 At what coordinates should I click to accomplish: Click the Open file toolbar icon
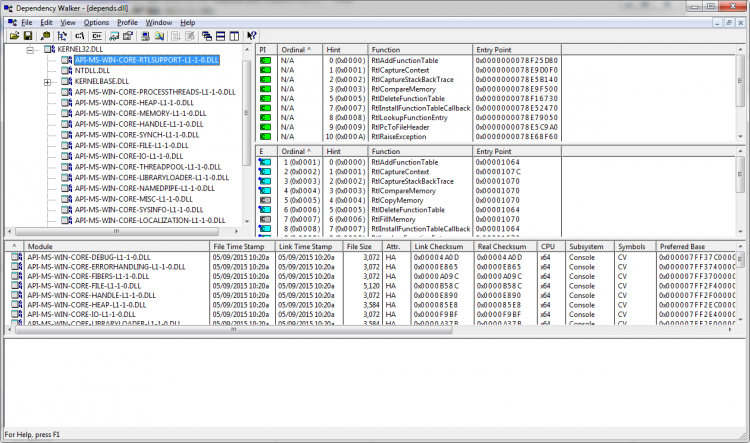click(x=14, y=36)
